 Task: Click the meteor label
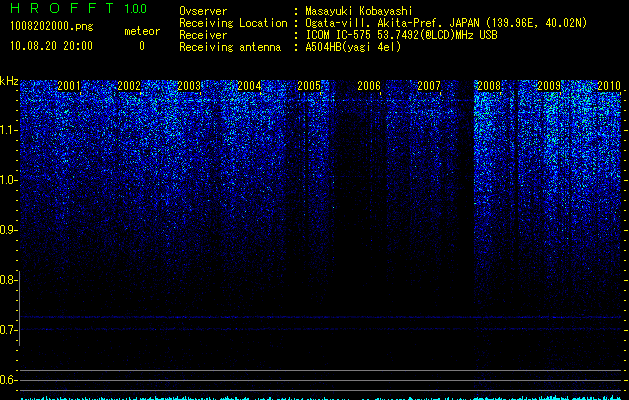(142, 31)
